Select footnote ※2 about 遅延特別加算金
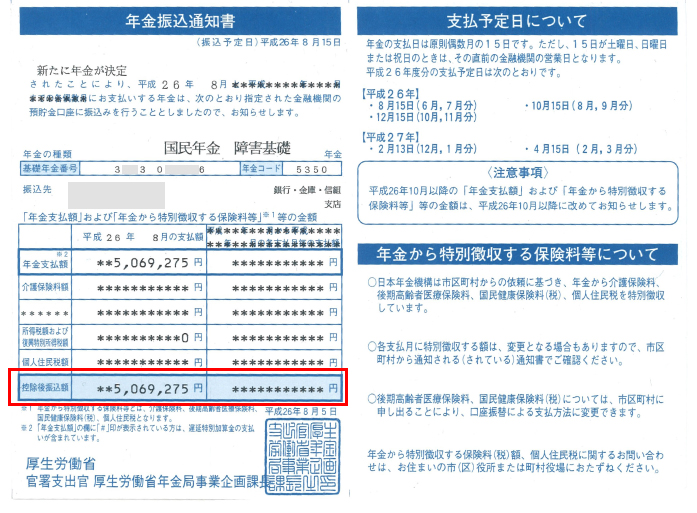The image size is (697, 513). (137, 433)
